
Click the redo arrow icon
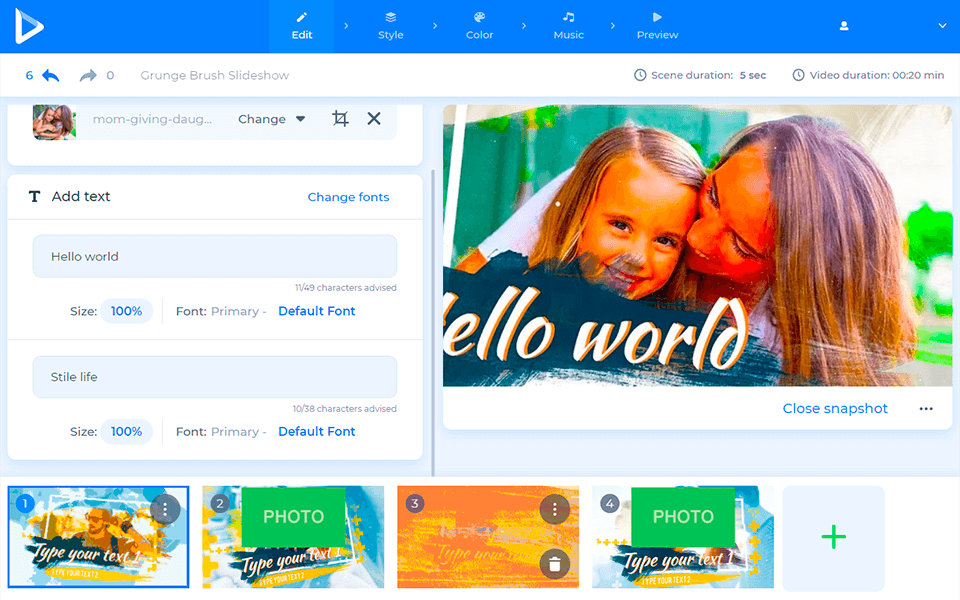(88, 76)
